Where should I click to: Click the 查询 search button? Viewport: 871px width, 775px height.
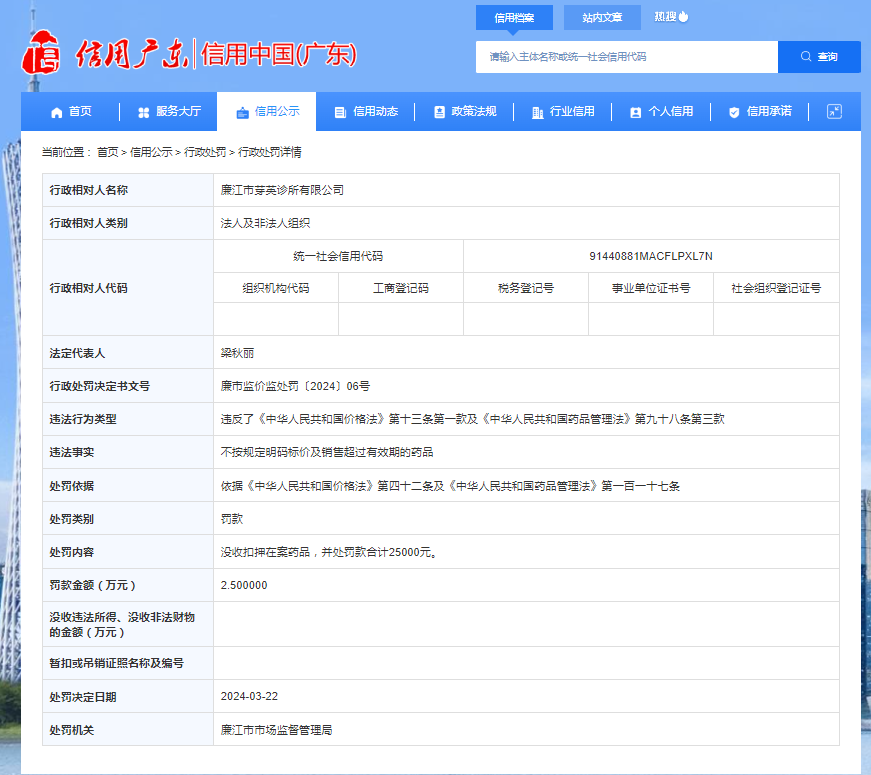click(x=819, y=57)
